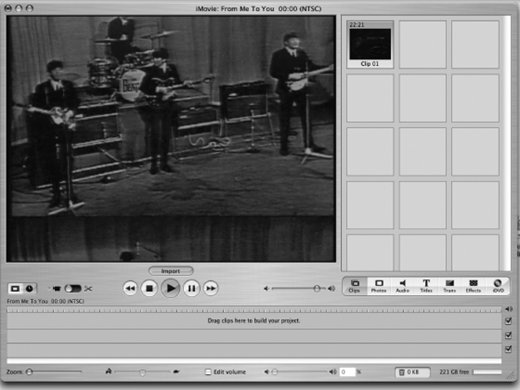Click the loud speaker icon by clip volume
Image resolution: width=520 pixels, height=390 pixels.
[333, 372]
